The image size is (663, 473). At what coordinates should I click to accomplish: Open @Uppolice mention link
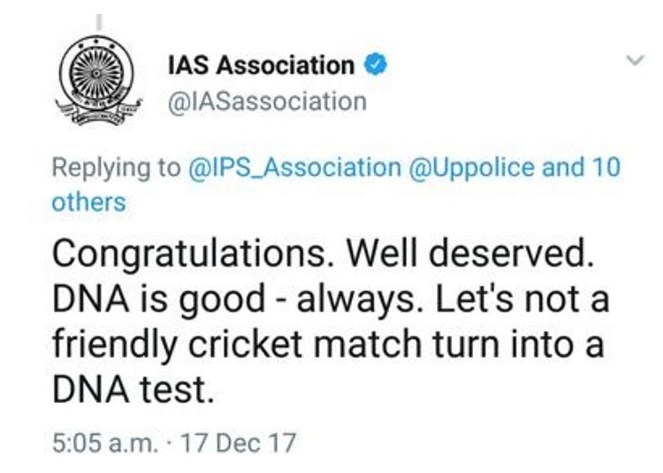[471, 167]
